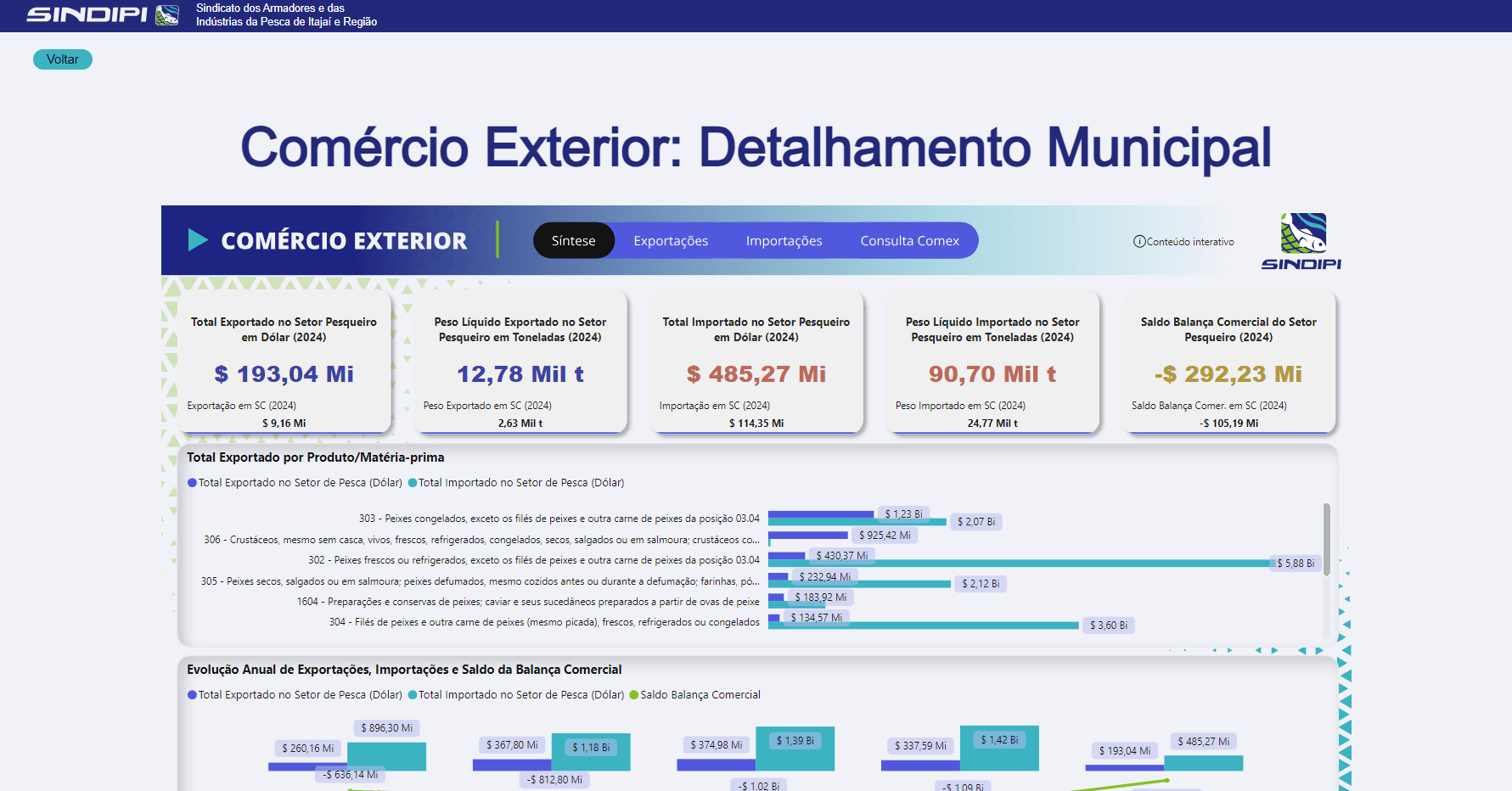Click green legend dot for Saldo Balança Comercial

click(x=633, y=695)
